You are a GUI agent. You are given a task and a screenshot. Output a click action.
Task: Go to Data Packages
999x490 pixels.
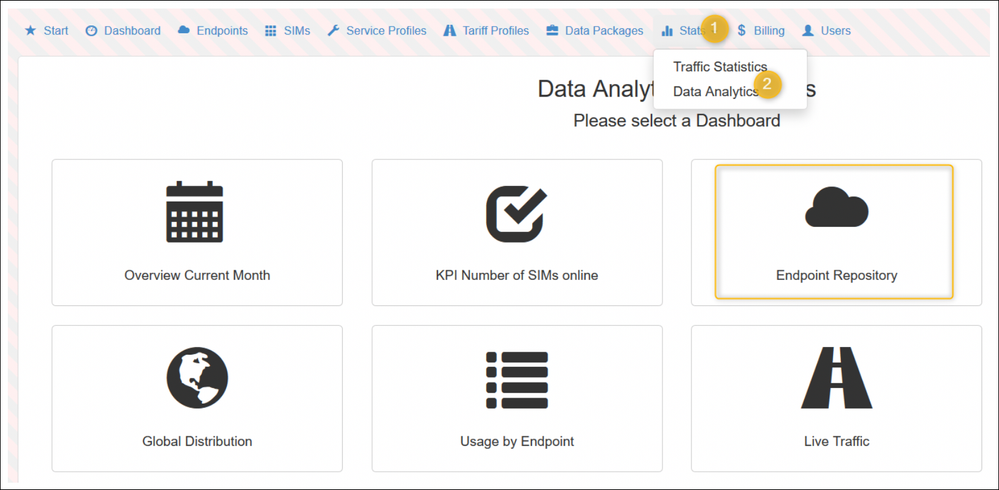pyautogui.click(x=595, y=31)
